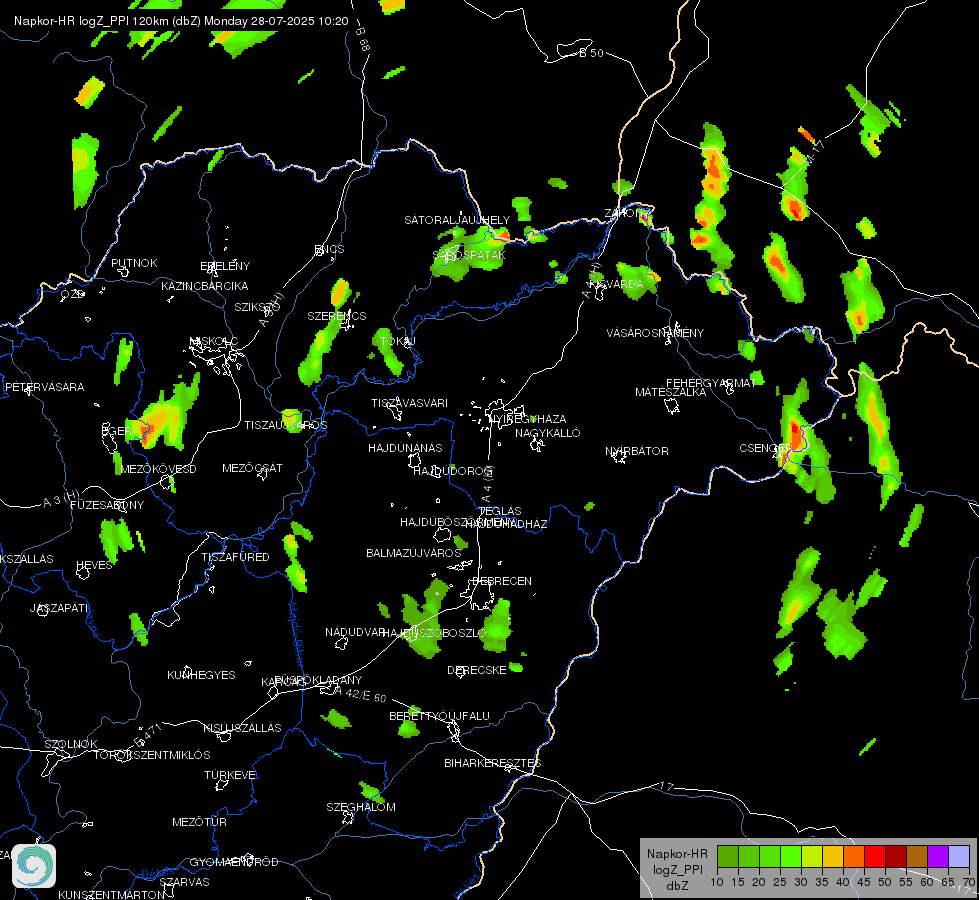Click the TOROKSZENTMIKLOS town label
Viewport: 979px width, 900px height.
click(x=152, y=755)
